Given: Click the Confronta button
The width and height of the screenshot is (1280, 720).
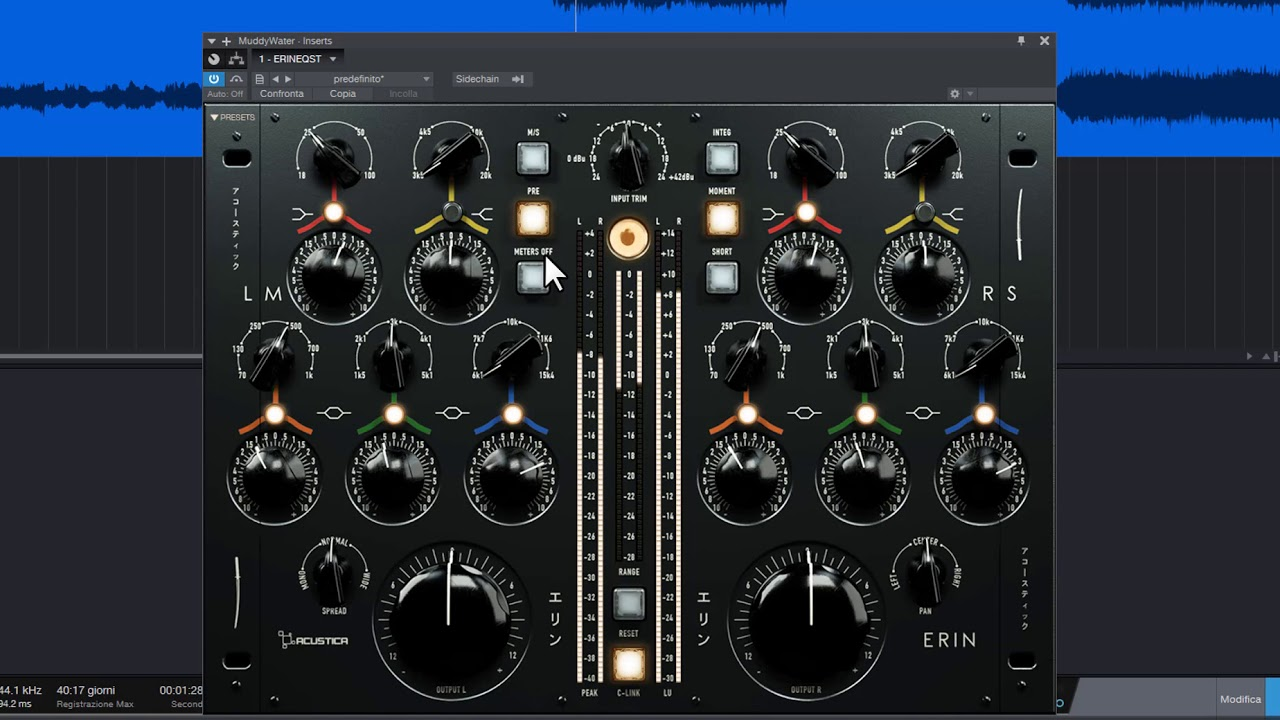Looking at the screenshot, I should (x=282, y=94).
